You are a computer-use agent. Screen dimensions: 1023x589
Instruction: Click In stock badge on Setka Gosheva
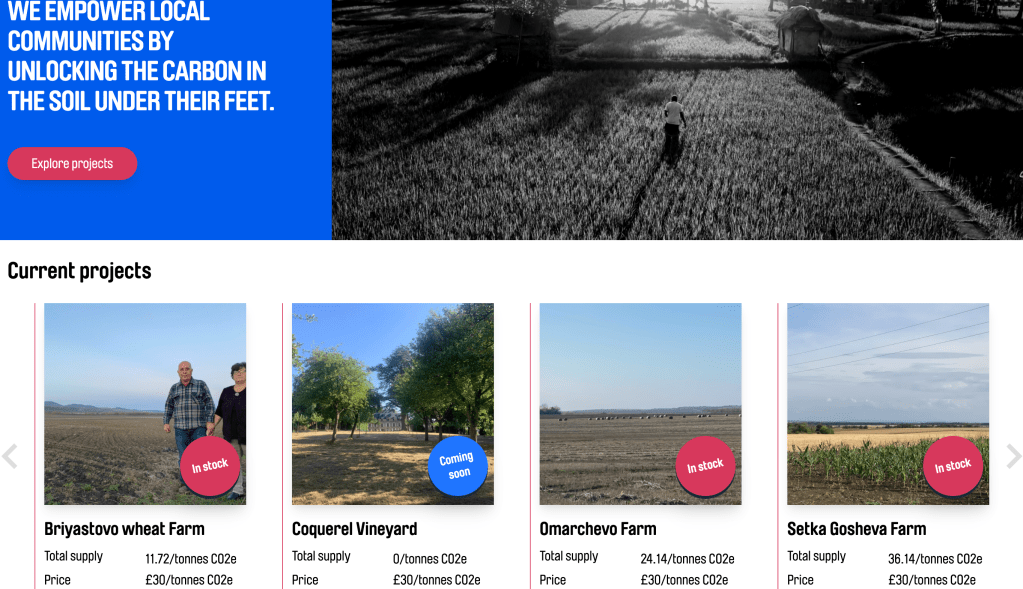coord(953,466)
